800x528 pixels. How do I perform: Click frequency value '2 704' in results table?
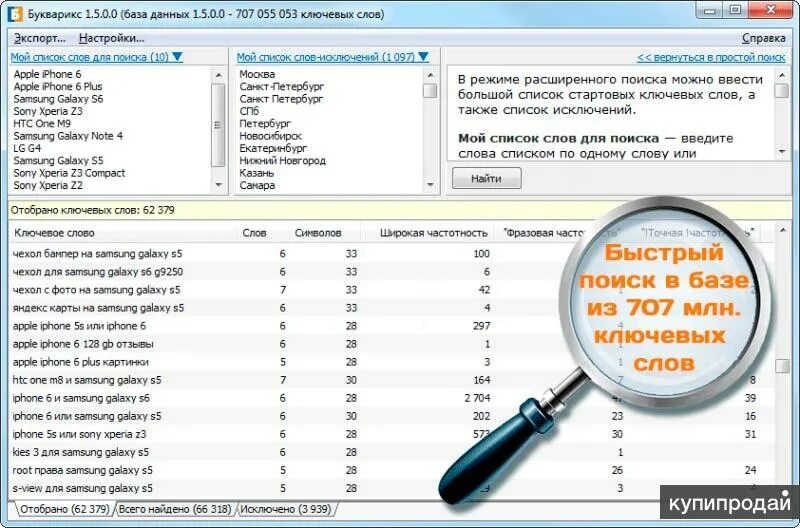coord(477,398)
